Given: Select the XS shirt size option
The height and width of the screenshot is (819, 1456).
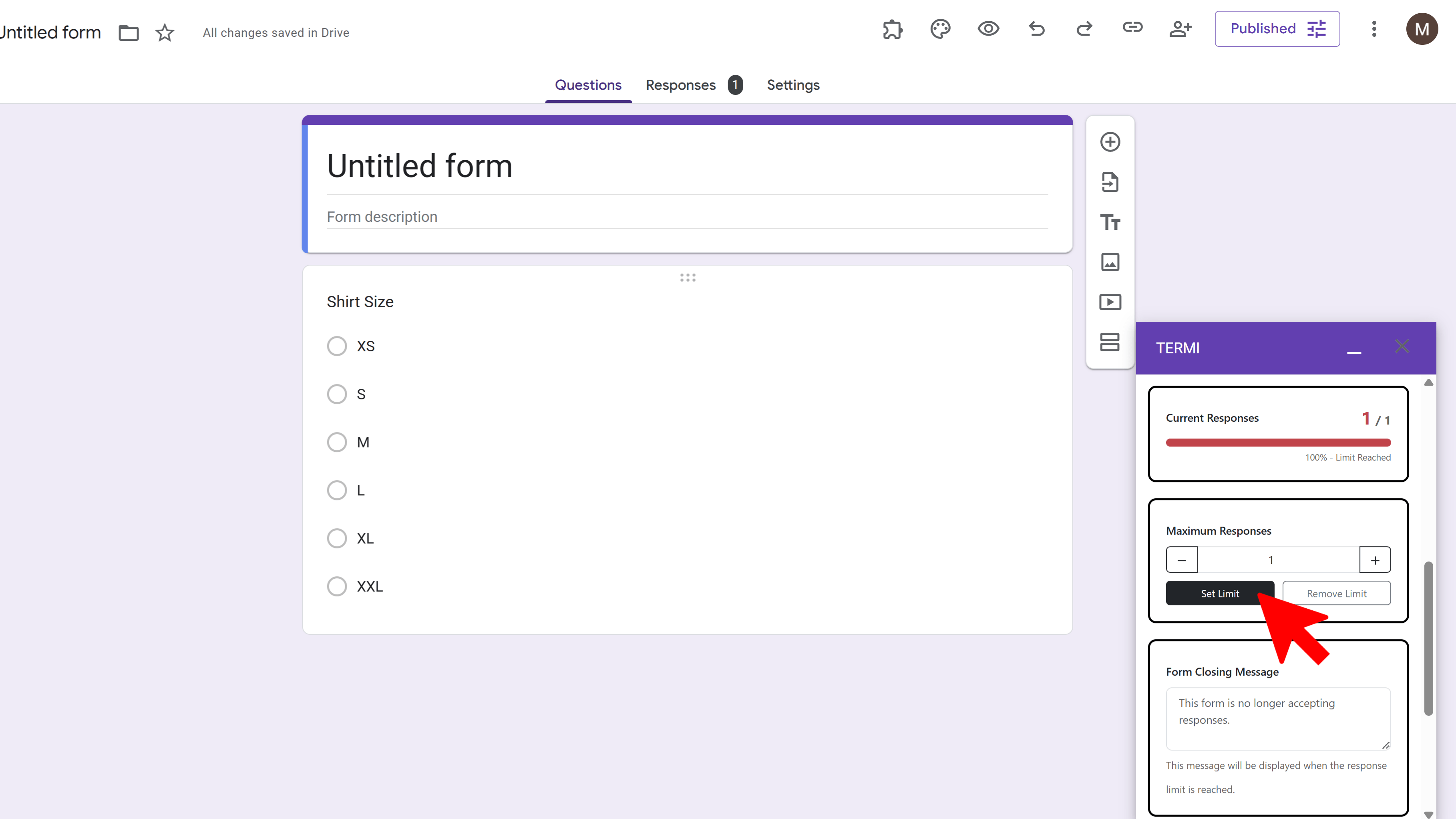Looking at the screenshot, I should point(337,345).
